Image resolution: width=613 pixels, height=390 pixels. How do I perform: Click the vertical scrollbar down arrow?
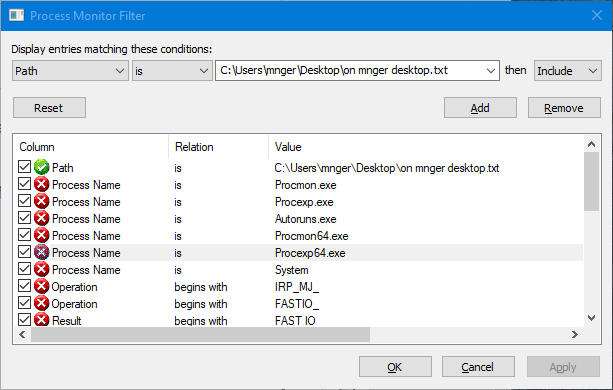(x=591, y=318)
